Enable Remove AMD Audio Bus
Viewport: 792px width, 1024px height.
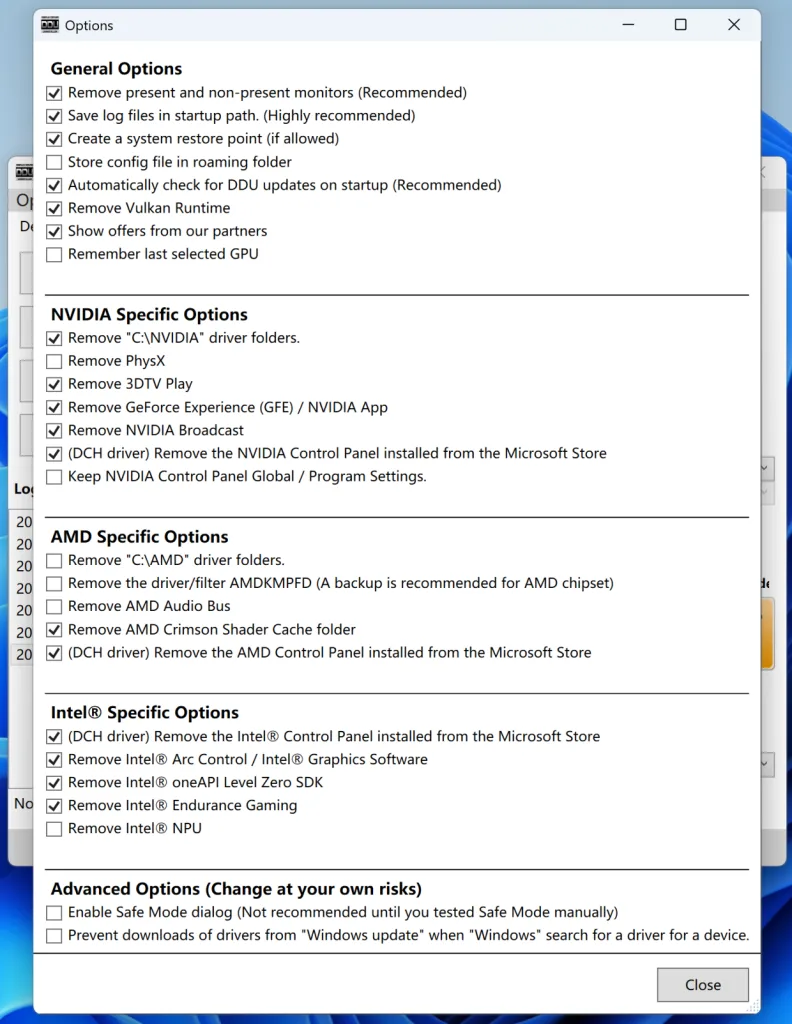pyautogui.click(x=54, y=606)
